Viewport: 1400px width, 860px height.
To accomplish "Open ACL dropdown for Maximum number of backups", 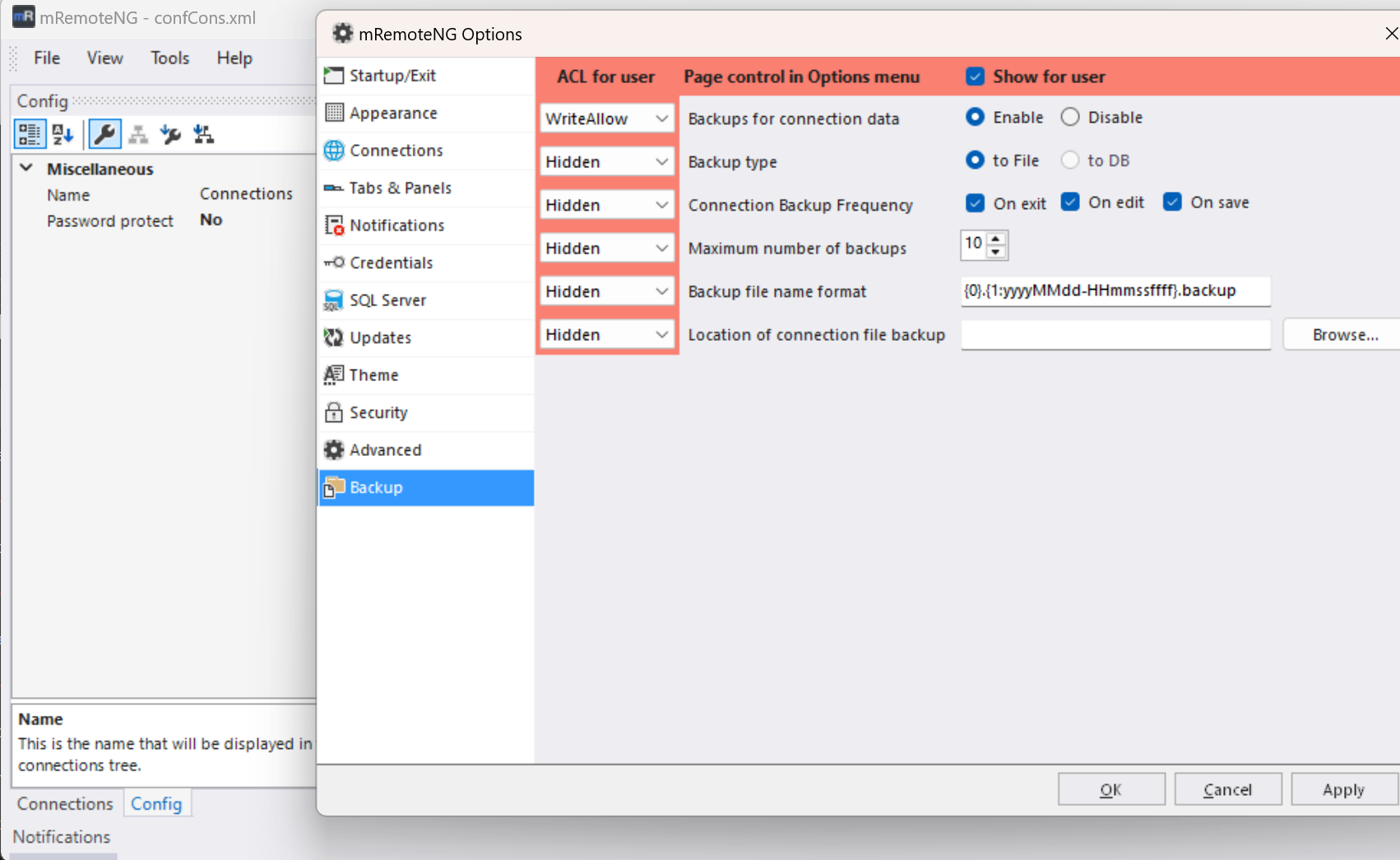I will [x=607, y=248].
